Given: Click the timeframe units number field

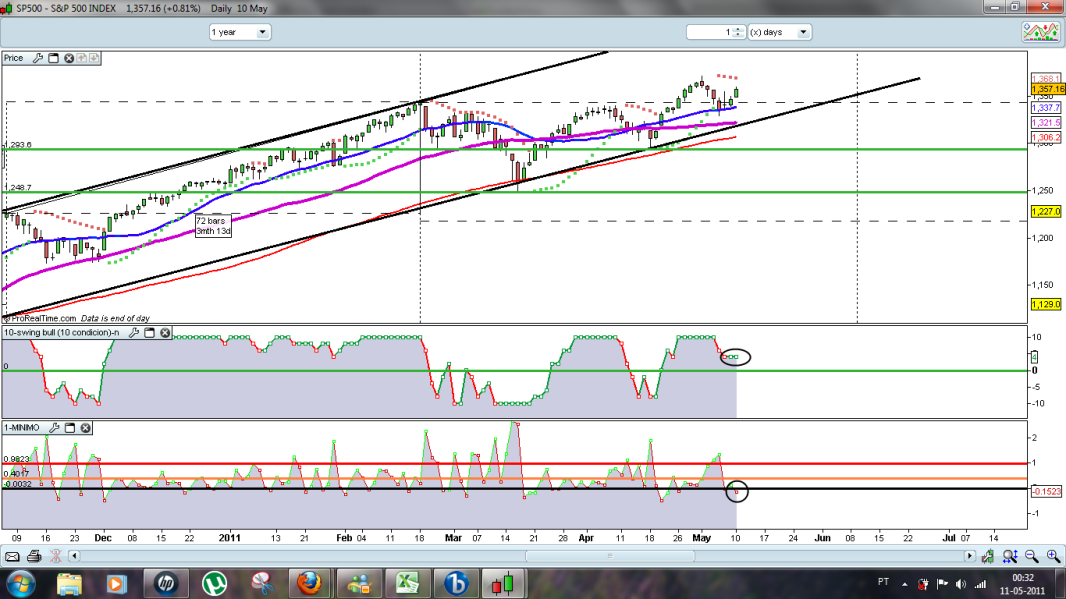Looking at the screenshot, I should (710, 32).
